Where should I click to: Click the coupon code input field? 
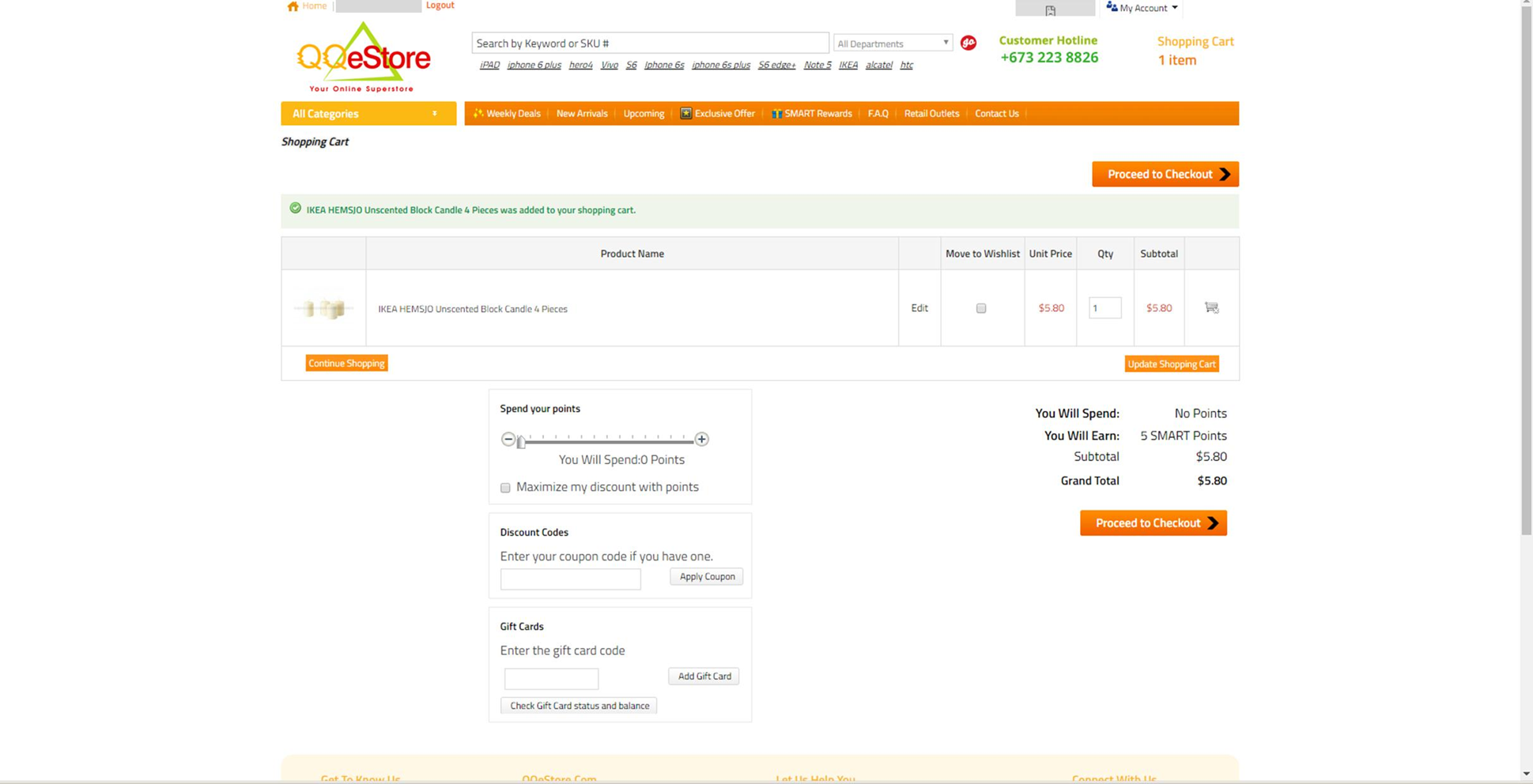pos(570,579)
